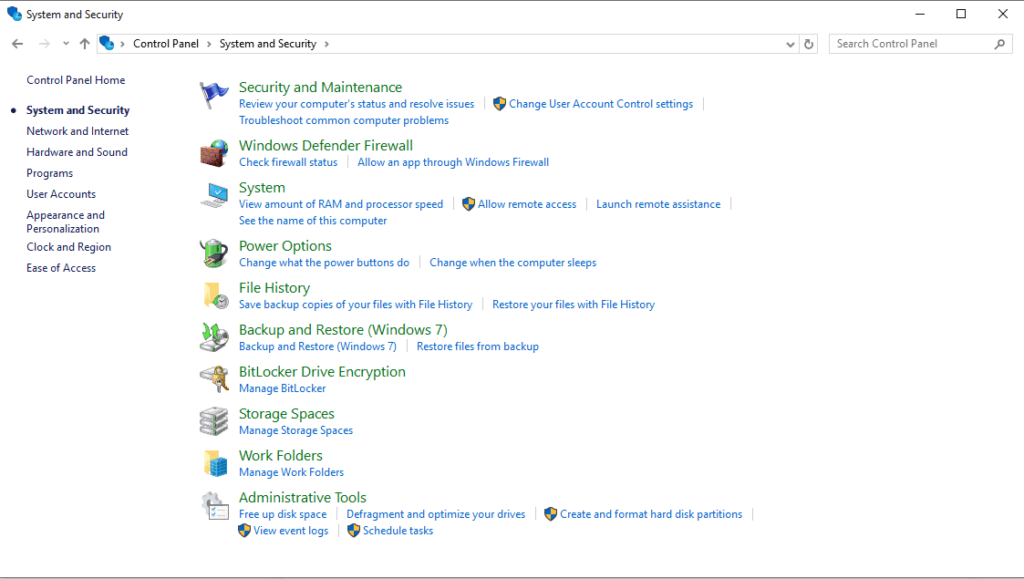Change User Account Control settings
The image size is (1024, 579).
pyautogui.click(x=601, y=104)
